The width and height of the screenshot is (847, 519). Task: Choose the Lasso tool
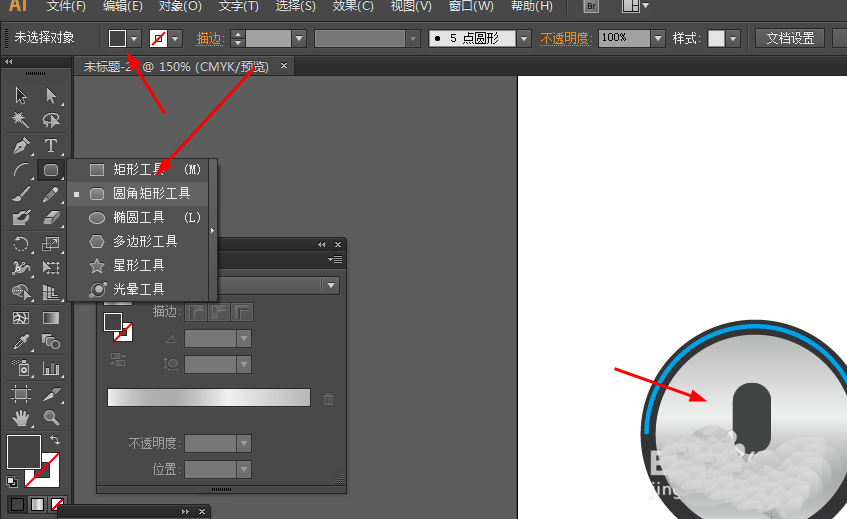pos(51,119)
